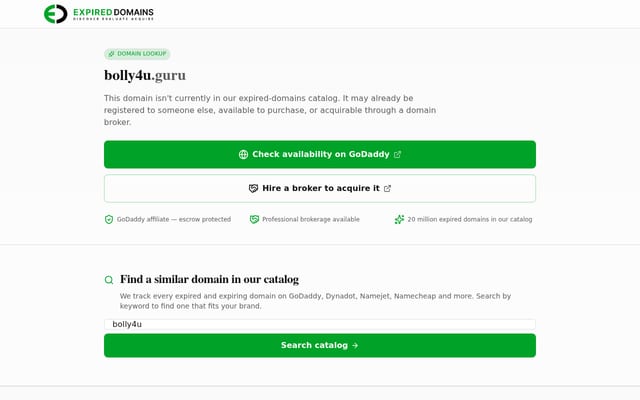Click the bolly4u.guru domain heading
640x400 pixels.
point(145,76)
